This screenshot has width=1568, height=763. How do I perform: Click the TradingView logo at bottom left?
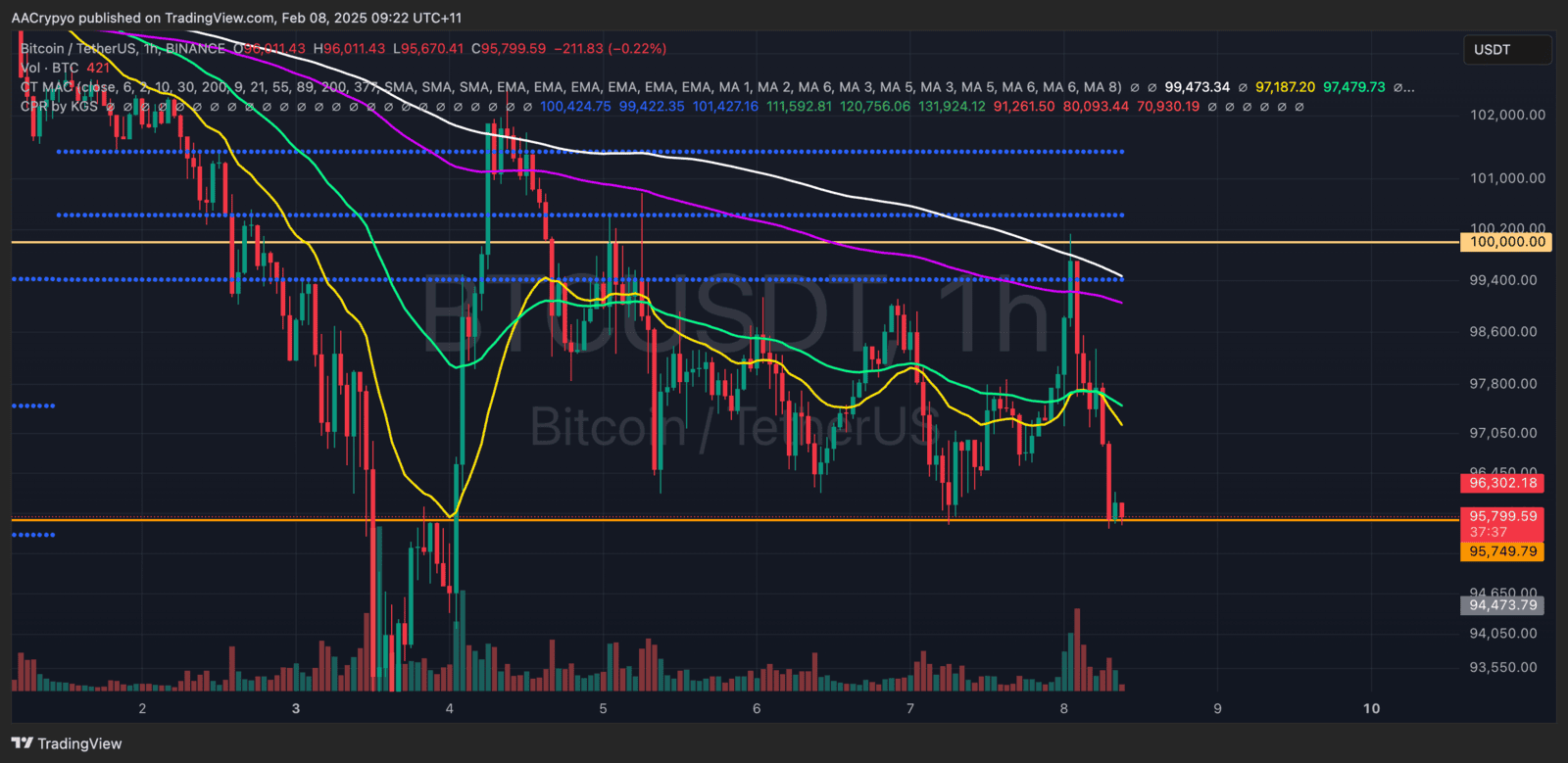67,743
